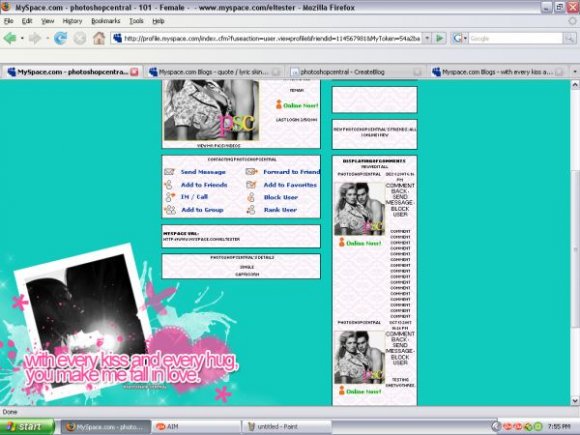The width and height of the screenshot is (580, 435).
Task: Click the Google search input field
Action: point(516,38)
